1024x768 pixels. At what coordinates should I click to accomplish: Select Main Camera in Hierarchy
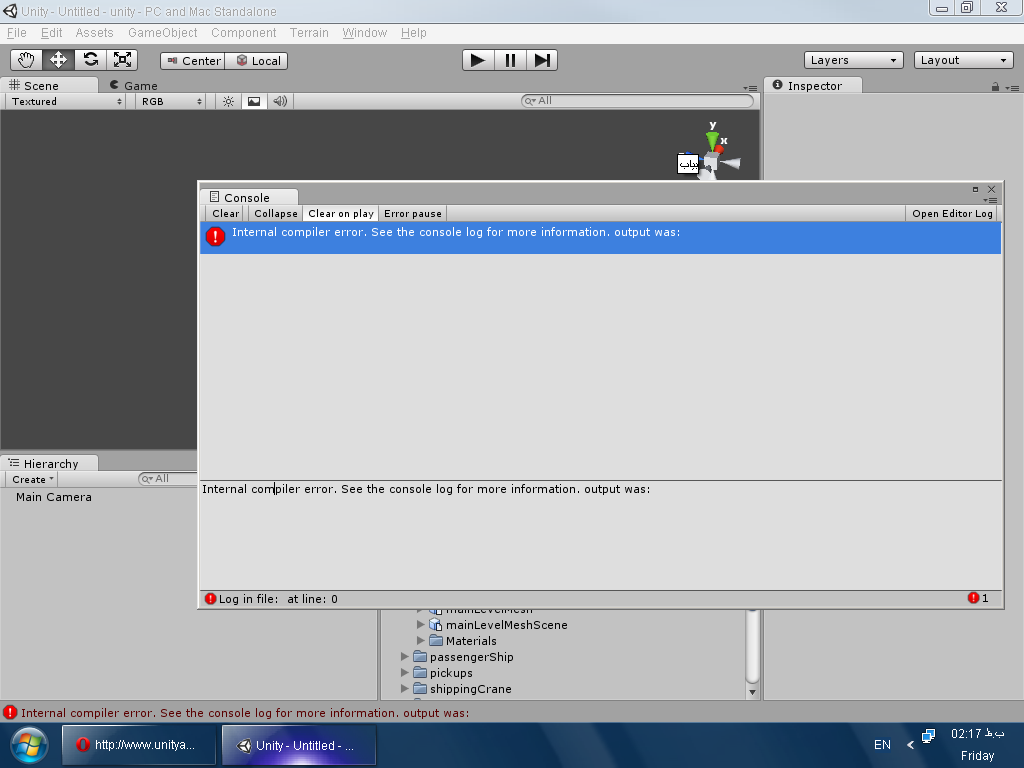click(x=53, y=497)
